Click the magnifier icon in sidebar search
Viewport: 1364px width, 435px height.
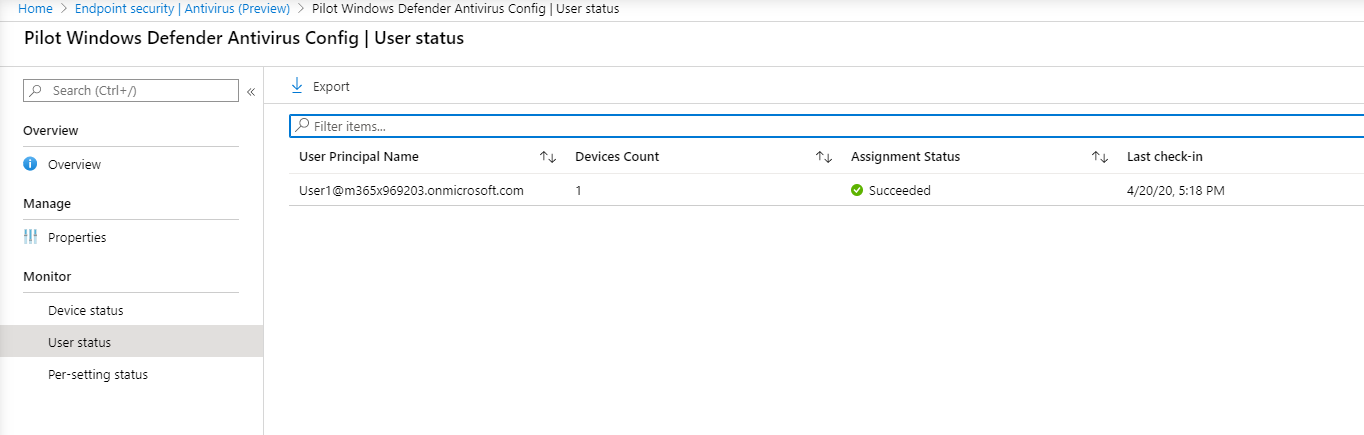point(36,90)
